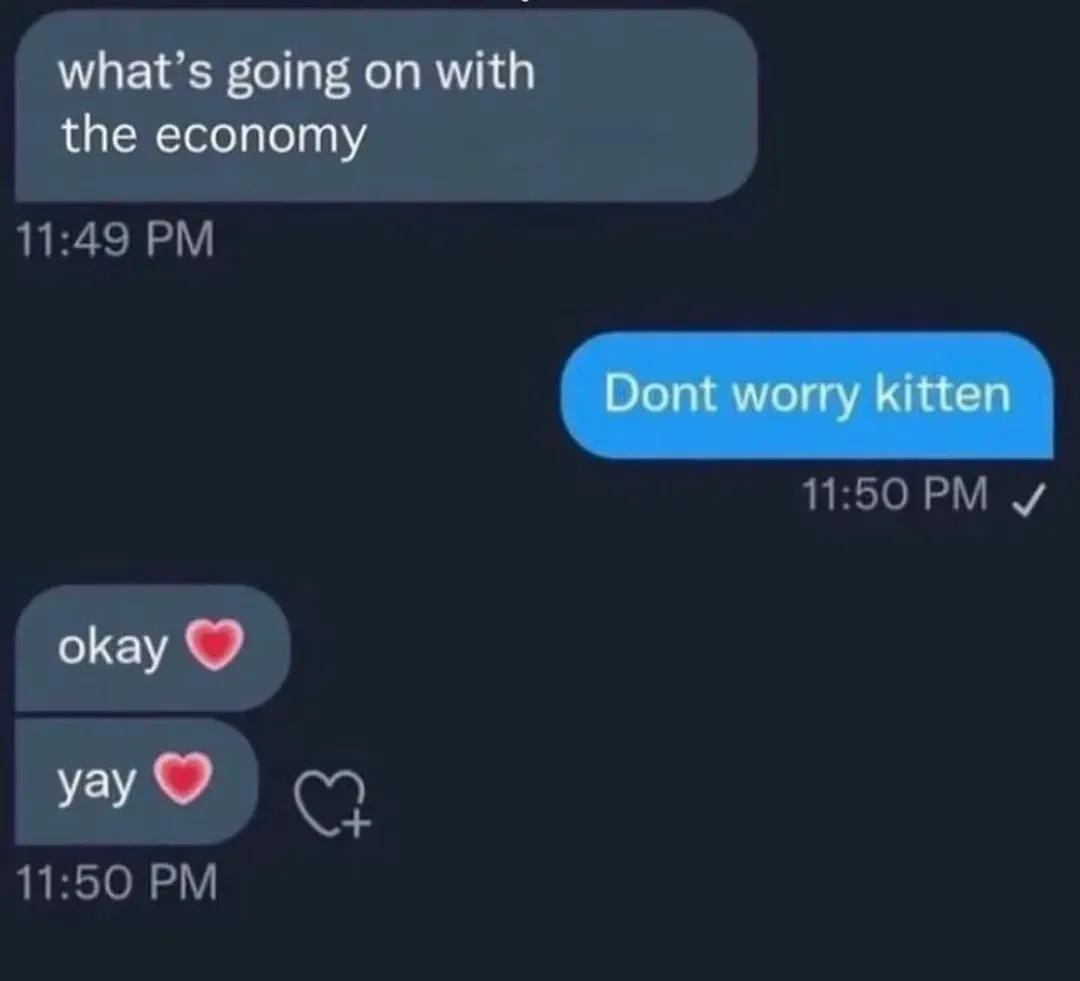Select the "okay" message bubble
Viewport: 1080px width, 981px height.
[152, 648]
